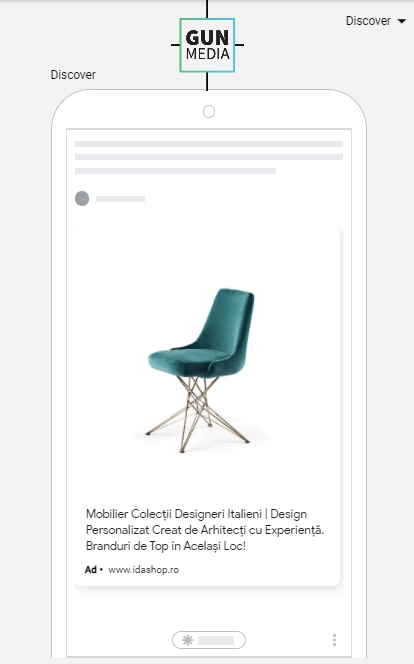Click the GUN MEDIA logo
Image resolution: width=414 pixels, height=664 pixels.
(207, 45)
